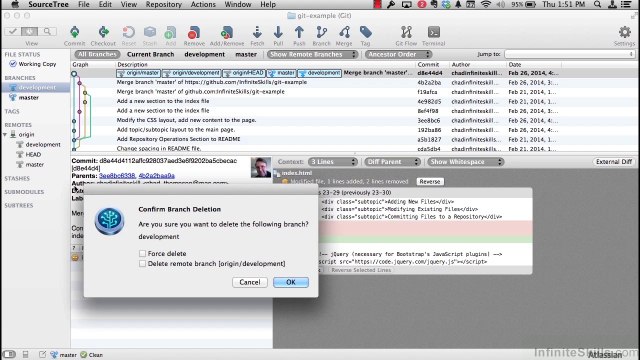640x360 pixels.
Task: Open the Show Whitespace dropdown
Action: tap(466, 162)
